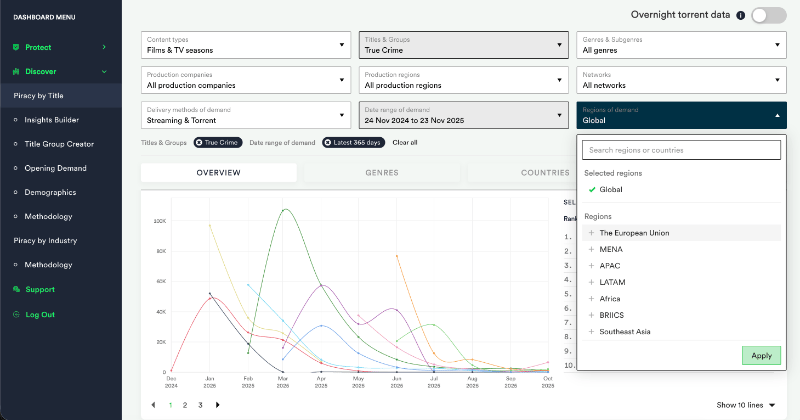Open Piracy by Title menu item

[x=38, y=95]
